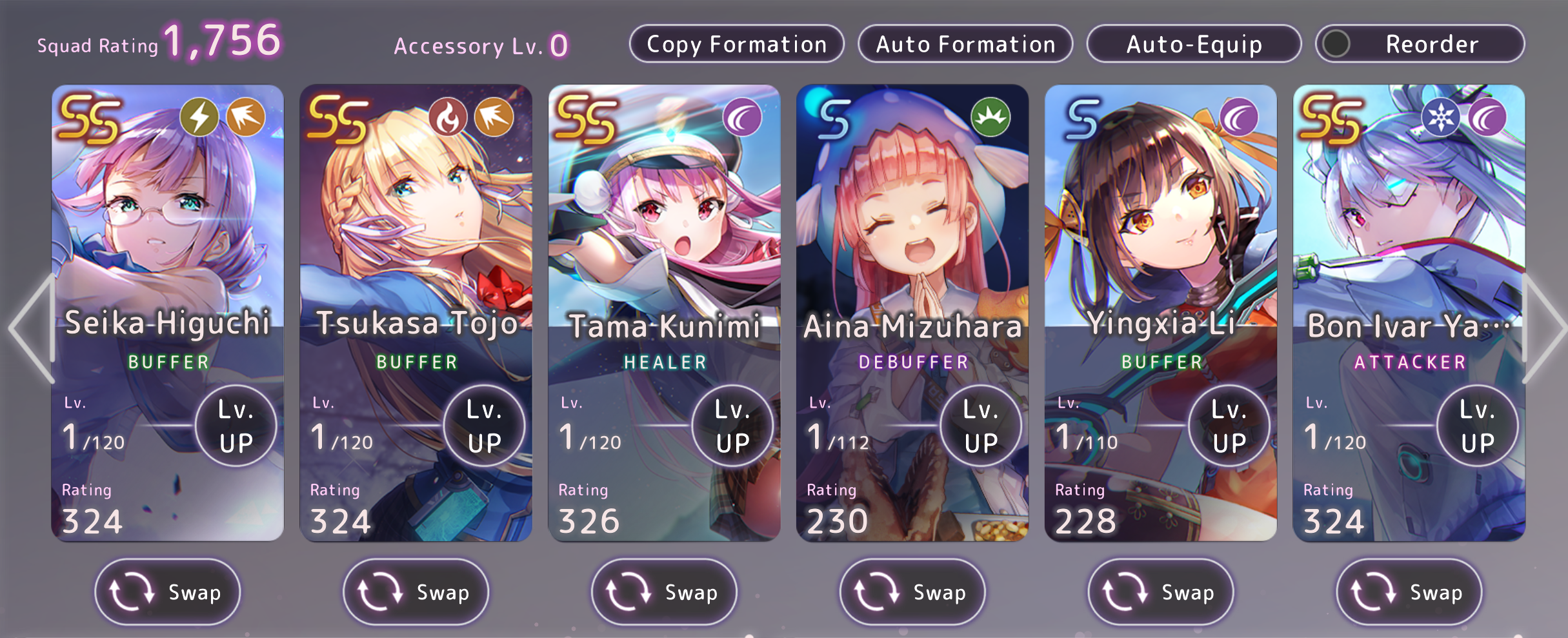Click the Auto Formation button
This screenshot has width=1568, height=638.
[965, 44]
